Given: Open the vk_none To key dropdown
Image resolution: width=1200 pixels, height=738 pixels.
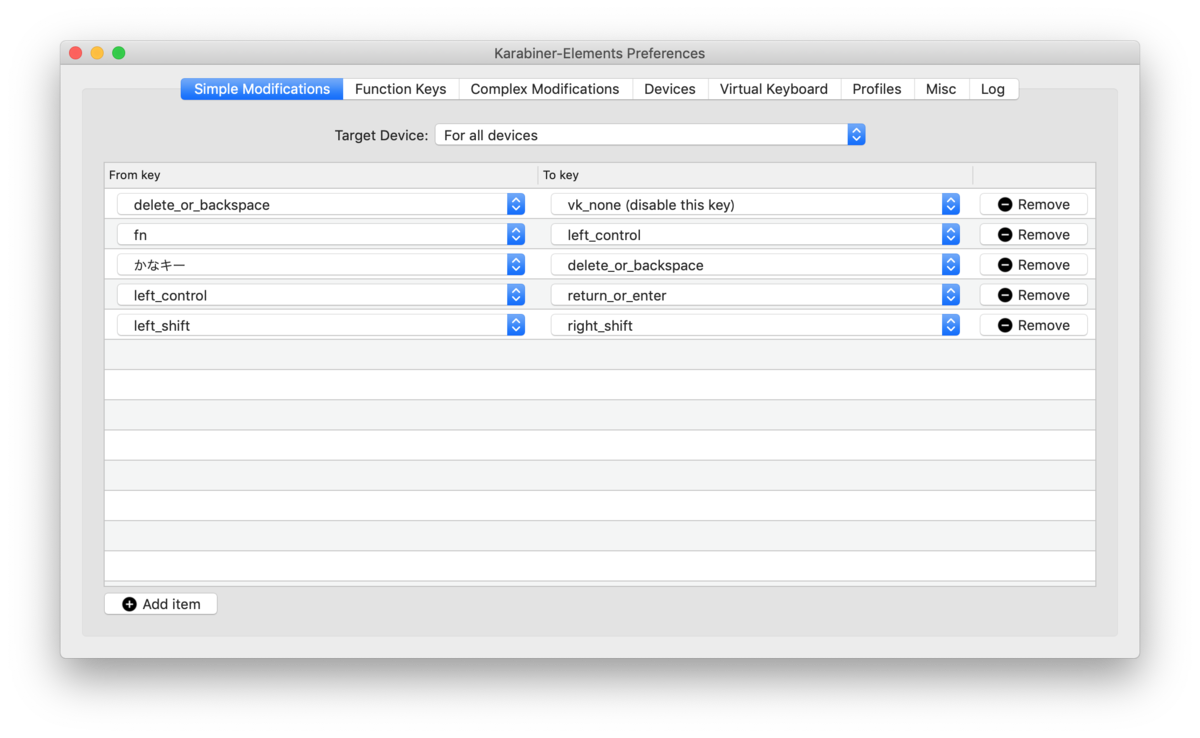Looking at the screenshot, I should [756, 204].
